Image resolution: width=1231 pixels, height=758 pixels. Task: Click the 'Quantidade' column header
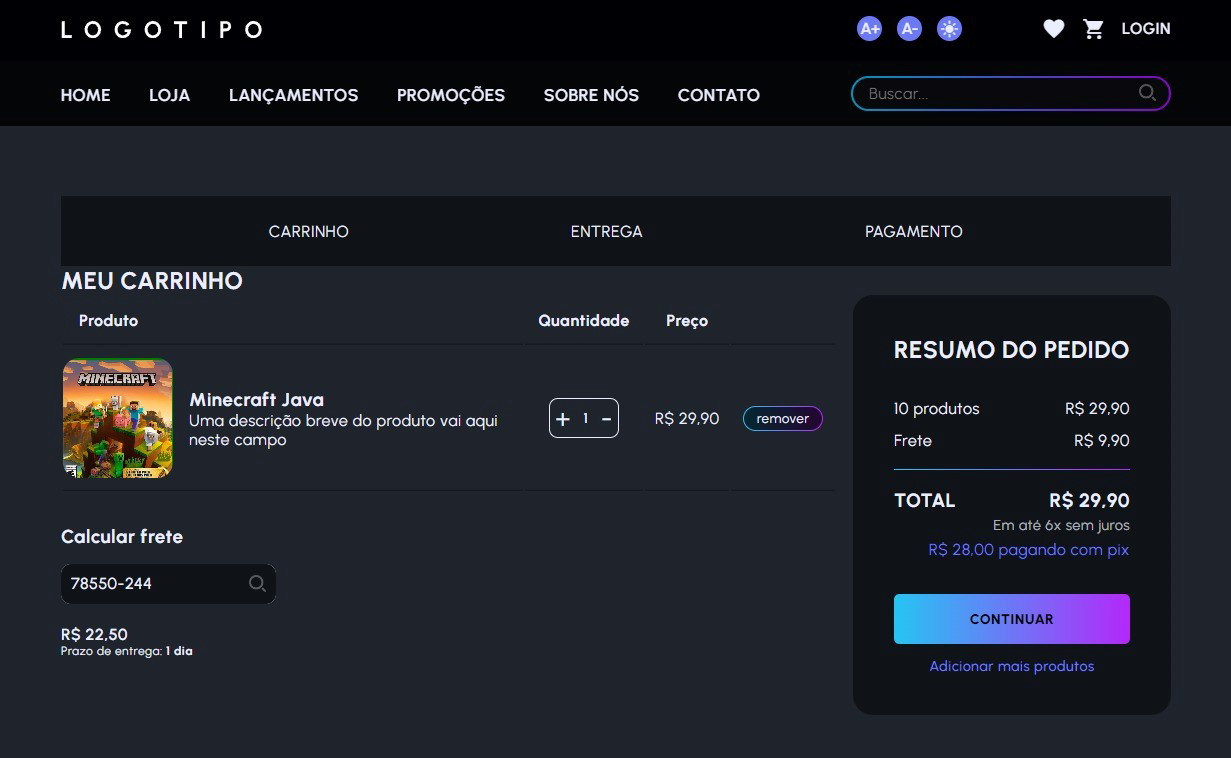[x=584, y=321]
